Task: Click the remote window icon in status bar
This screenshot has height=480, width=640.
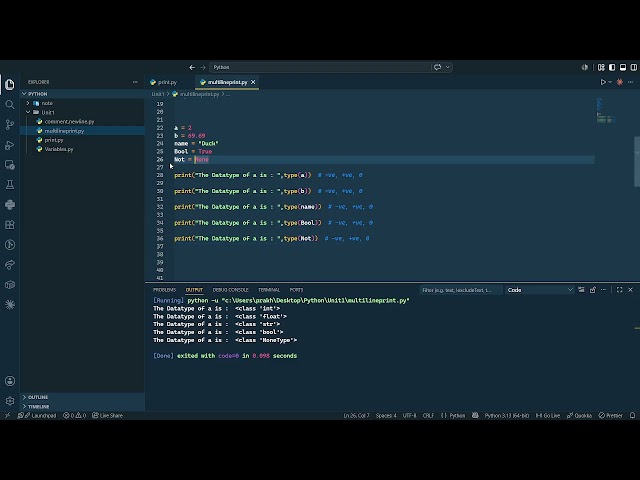Action: click(x=7, y=416)
